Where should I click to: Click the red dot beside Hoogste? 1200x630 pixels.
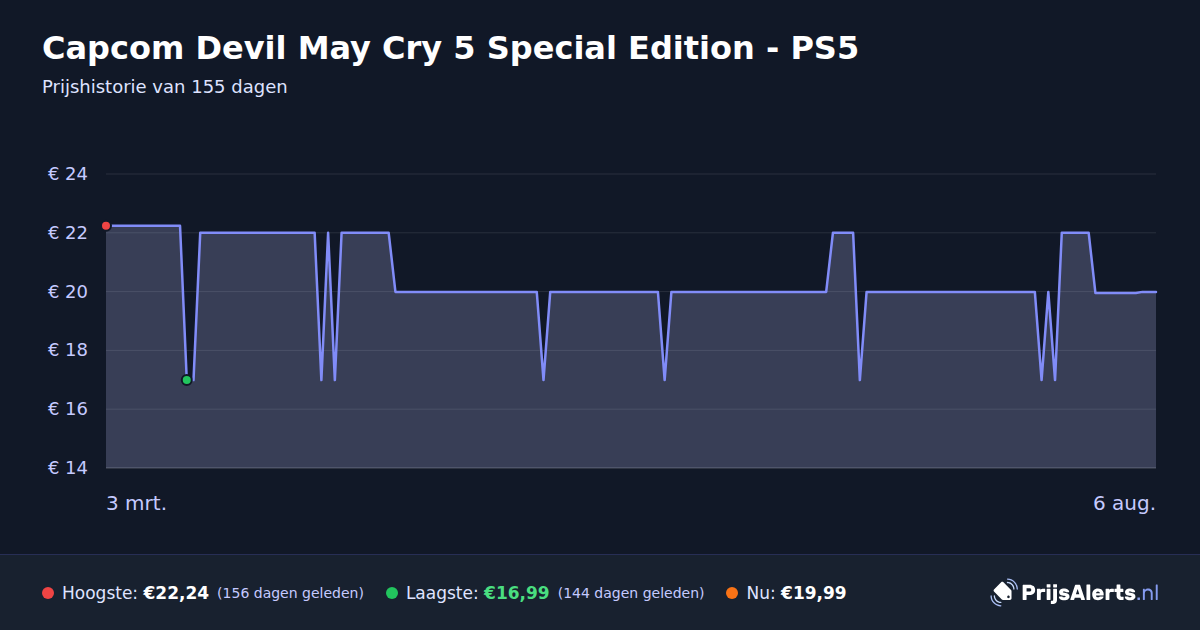pos(48,593)
